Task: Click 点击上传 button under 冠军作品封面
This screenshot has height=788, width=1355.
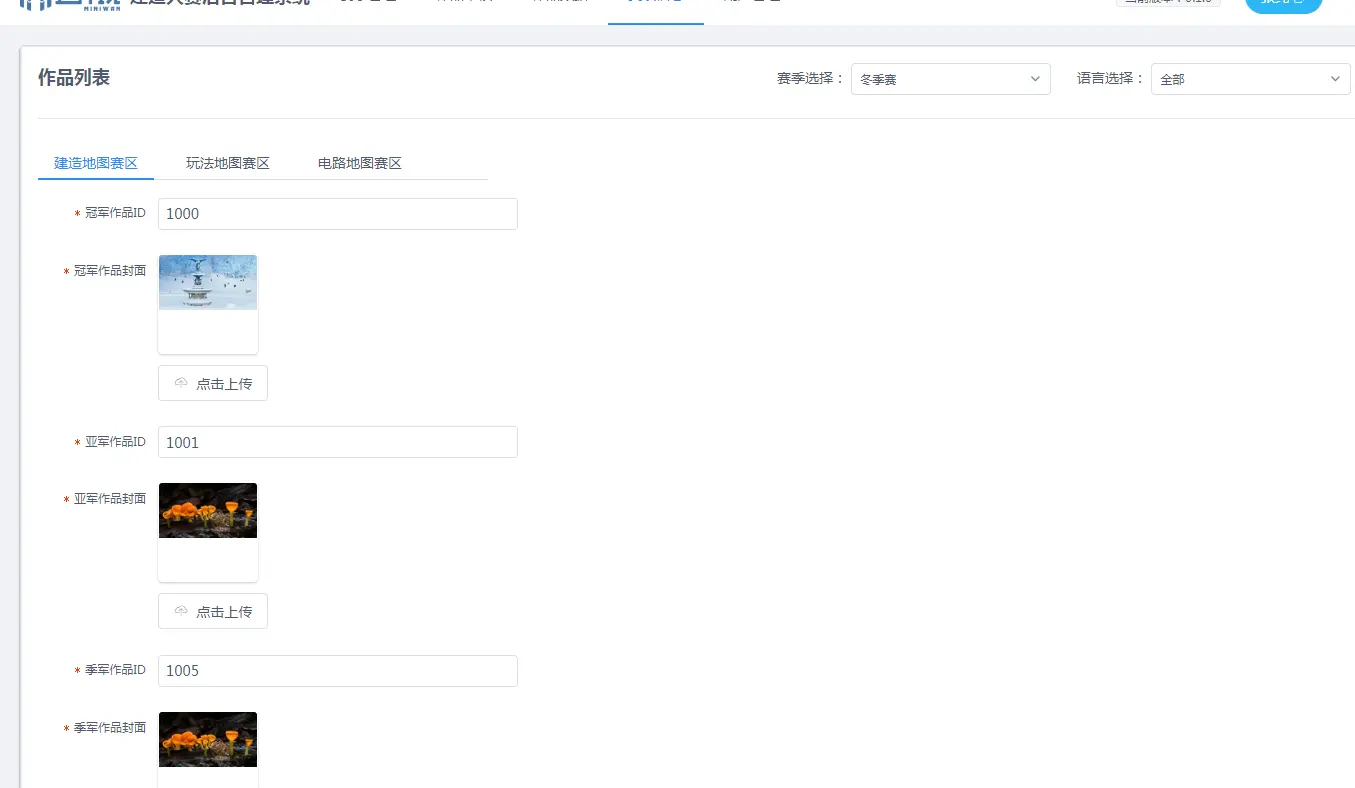Action: [213, 383]
